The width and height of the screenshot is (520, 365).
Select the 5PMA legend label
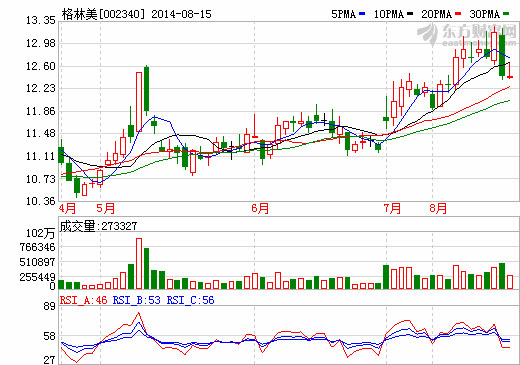pos(344,14)
